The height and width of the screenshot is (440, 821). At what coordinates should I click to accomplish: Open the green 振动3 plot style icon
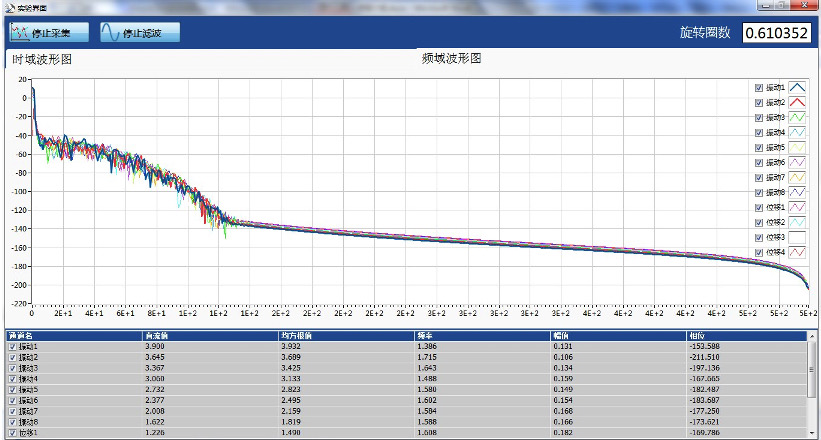(798, 118)
